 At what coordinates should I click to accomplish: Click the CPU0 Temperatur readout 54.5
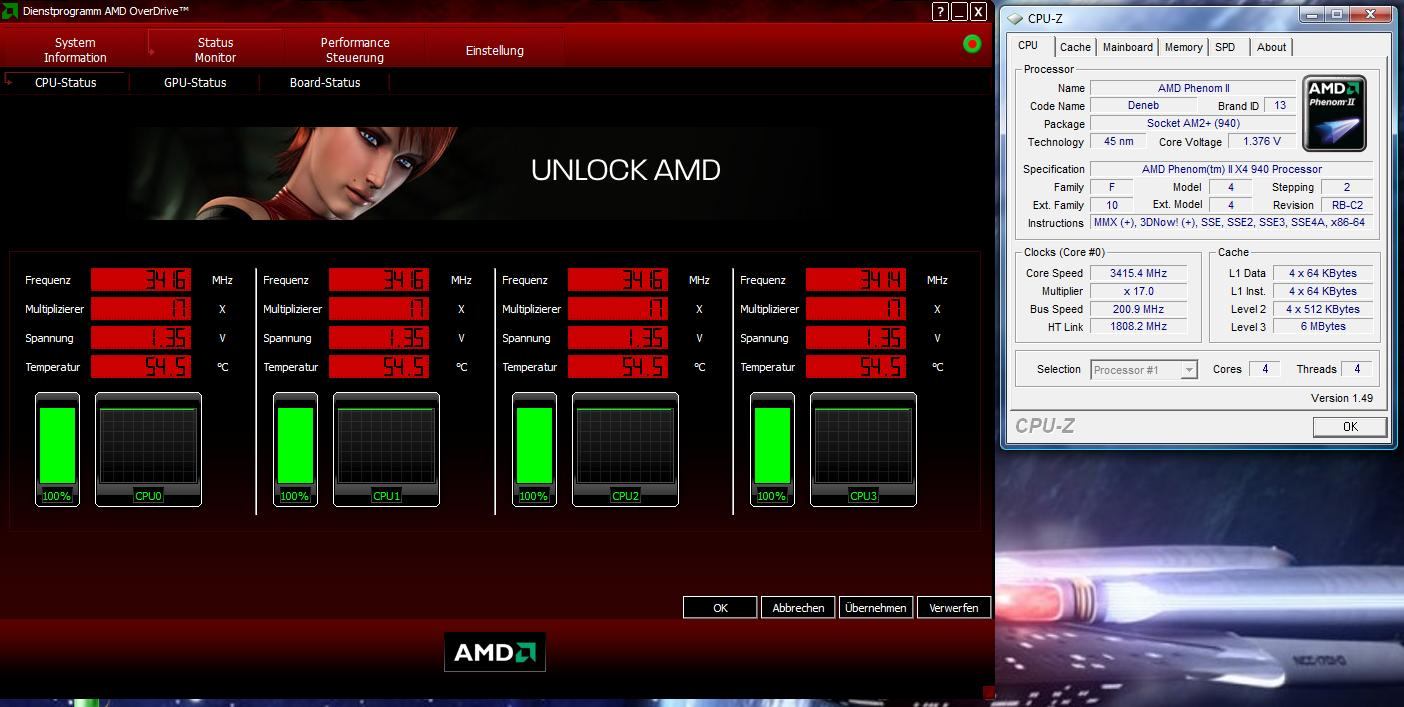tap(141, 367)
